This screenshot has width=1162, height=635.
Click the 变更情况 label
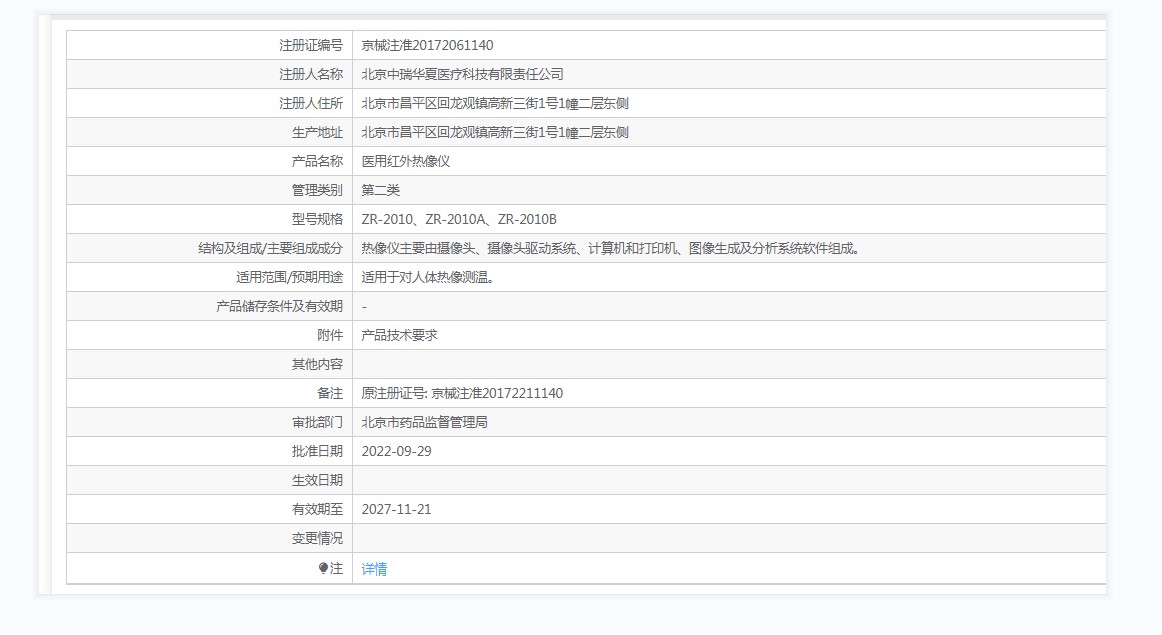point(317,538)
